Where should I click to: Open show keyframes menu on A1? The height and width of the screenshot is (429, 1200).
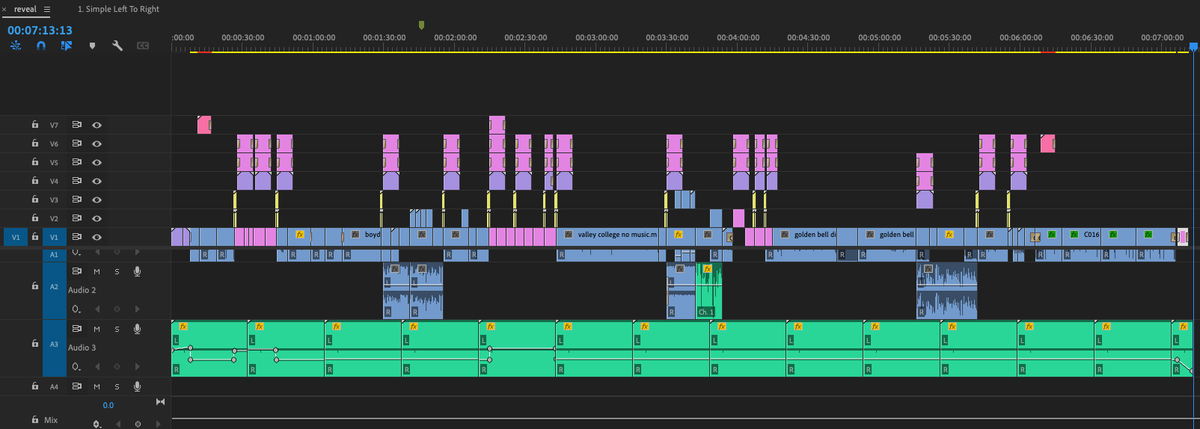pyautogui.click(x=77, y=252)
